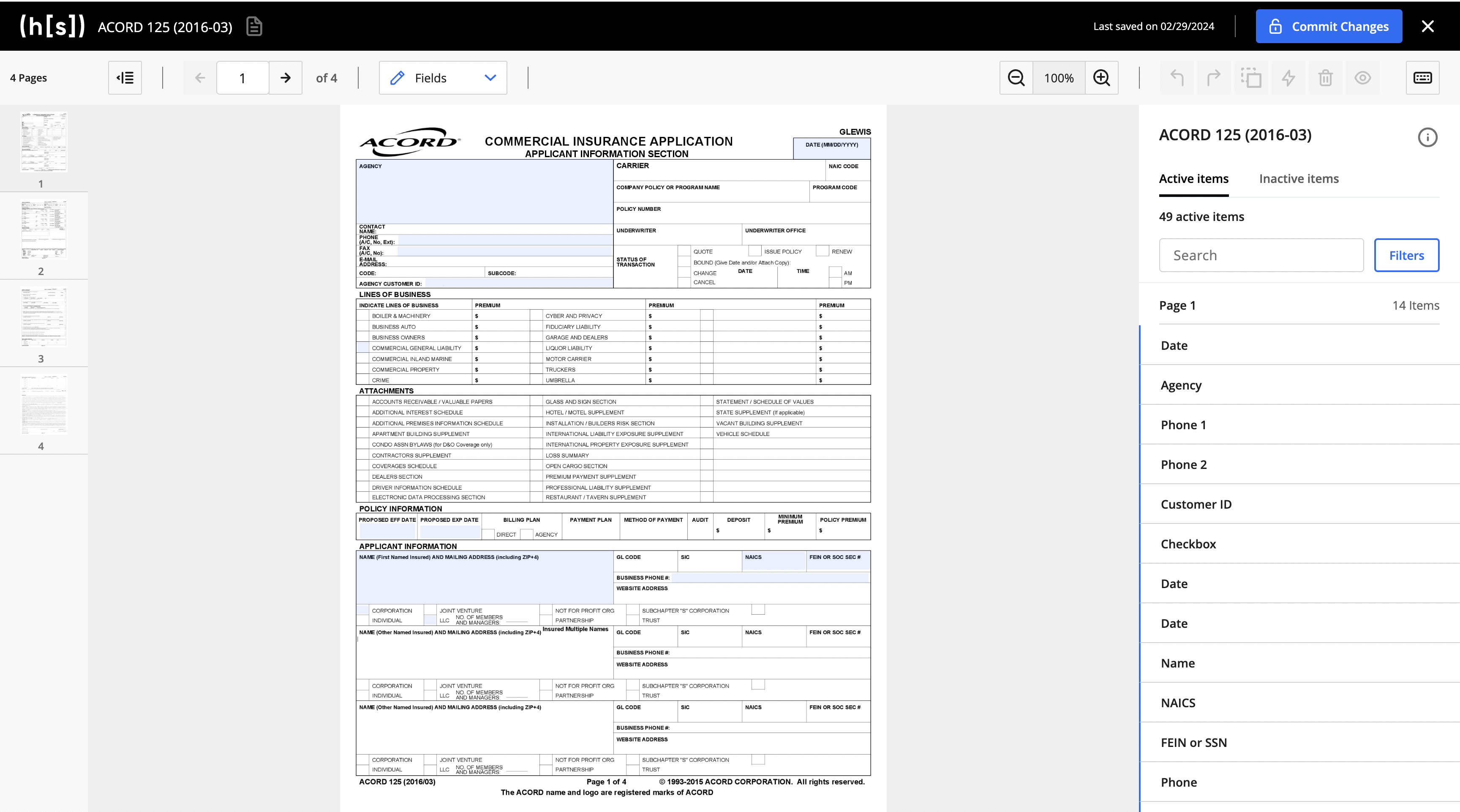Expand the Page 1 items group
This screenshot has height=812, width=1460.
tap(1299, 305)
